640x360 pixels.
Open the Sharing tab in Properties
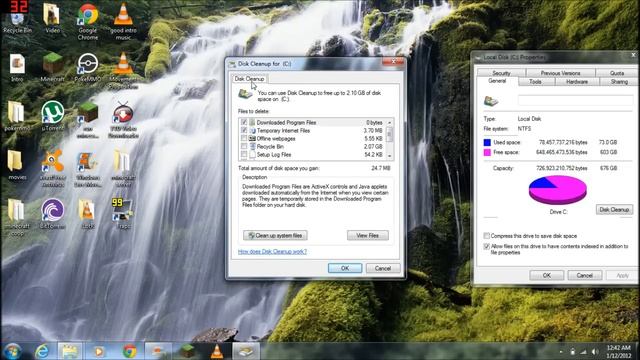(619, 82)
